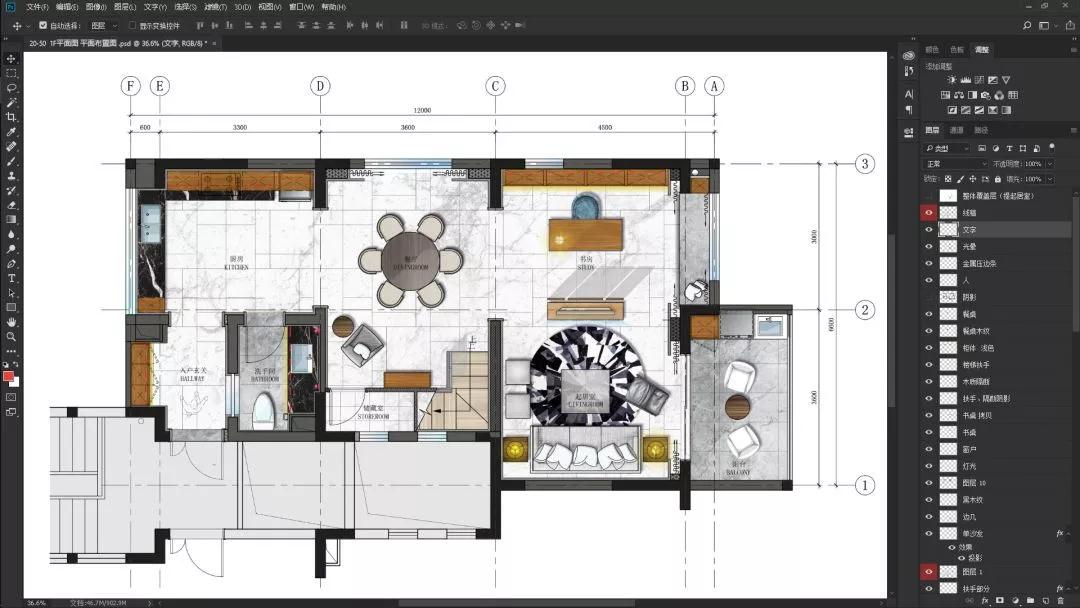This screenshot has height=608, width=1080.
Task: Select the Pen tool
Action: [x=11, y=264]
